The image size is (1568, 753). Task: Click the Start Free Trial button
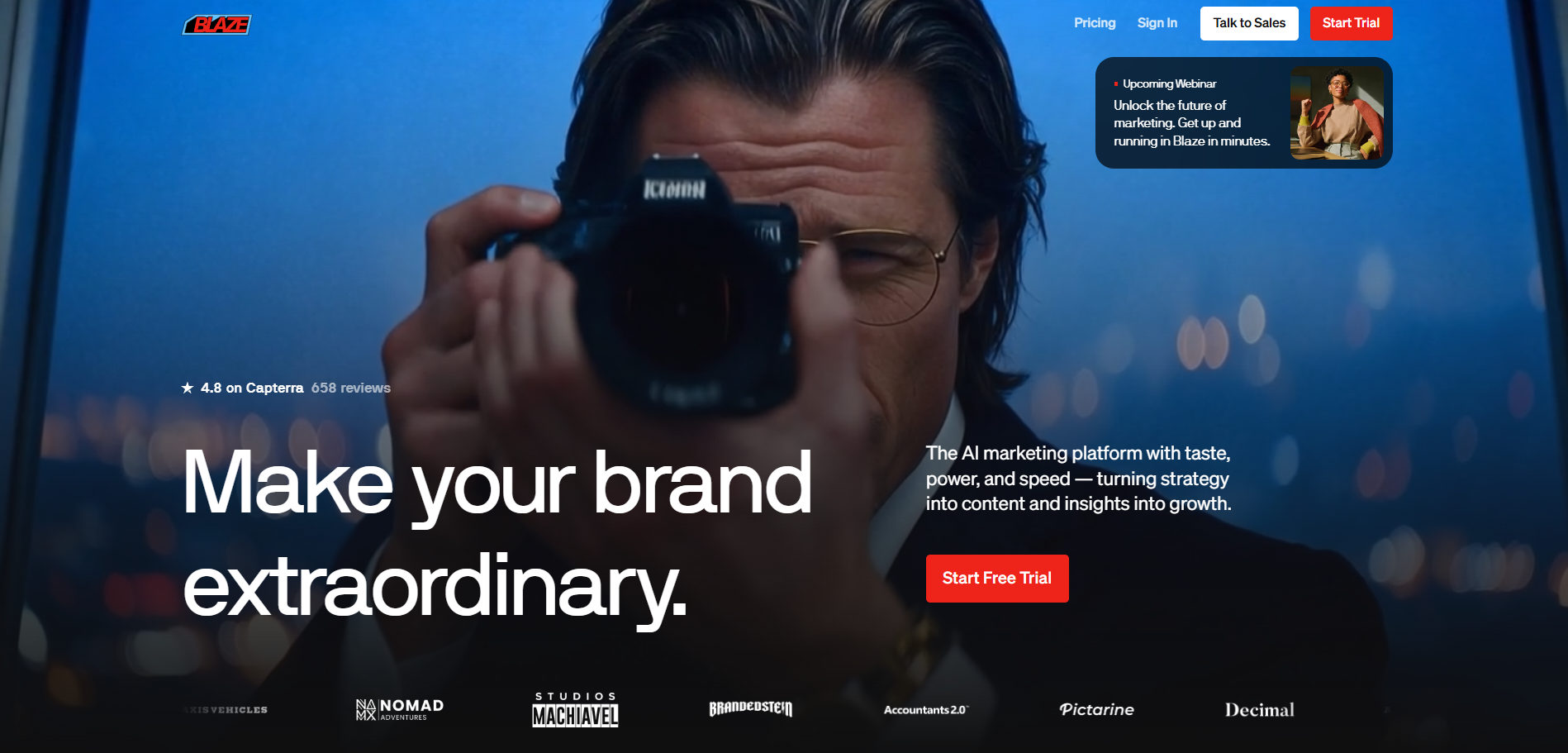(x=997, y=579)
